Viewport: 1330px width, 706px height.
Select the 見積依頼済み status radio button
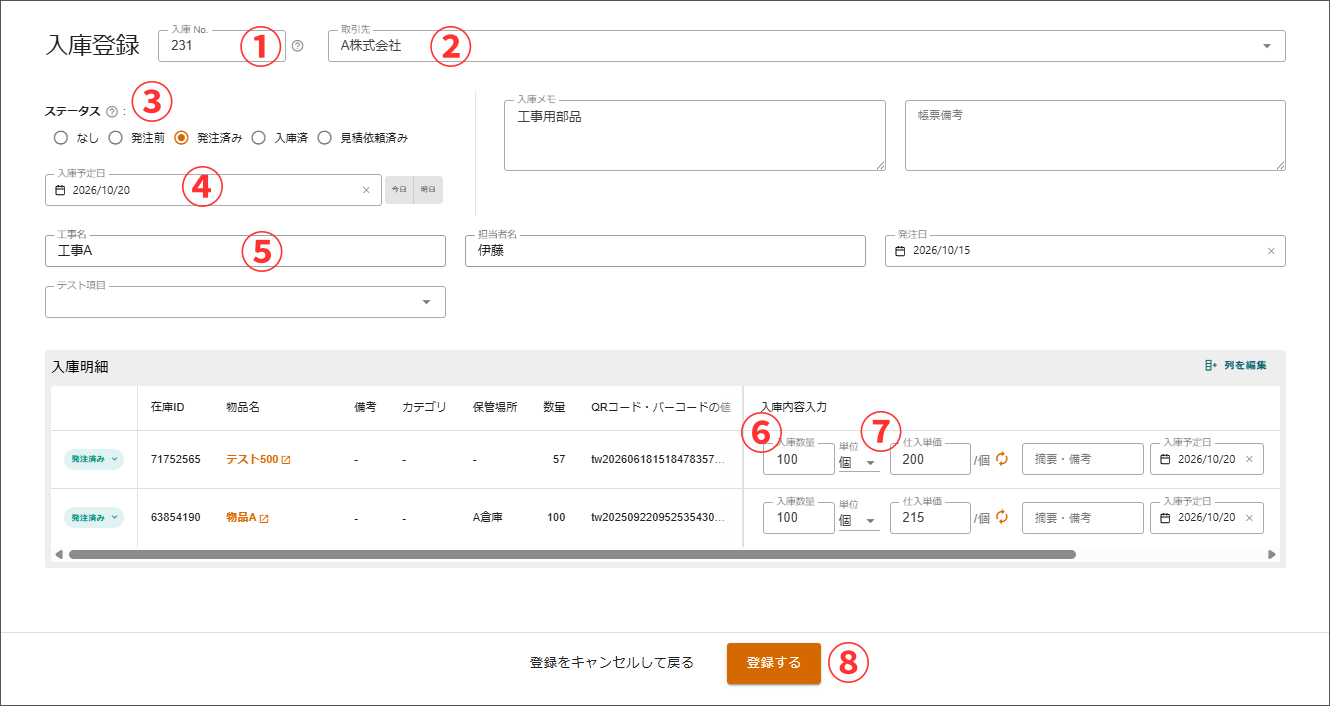(x=324, y=138)
